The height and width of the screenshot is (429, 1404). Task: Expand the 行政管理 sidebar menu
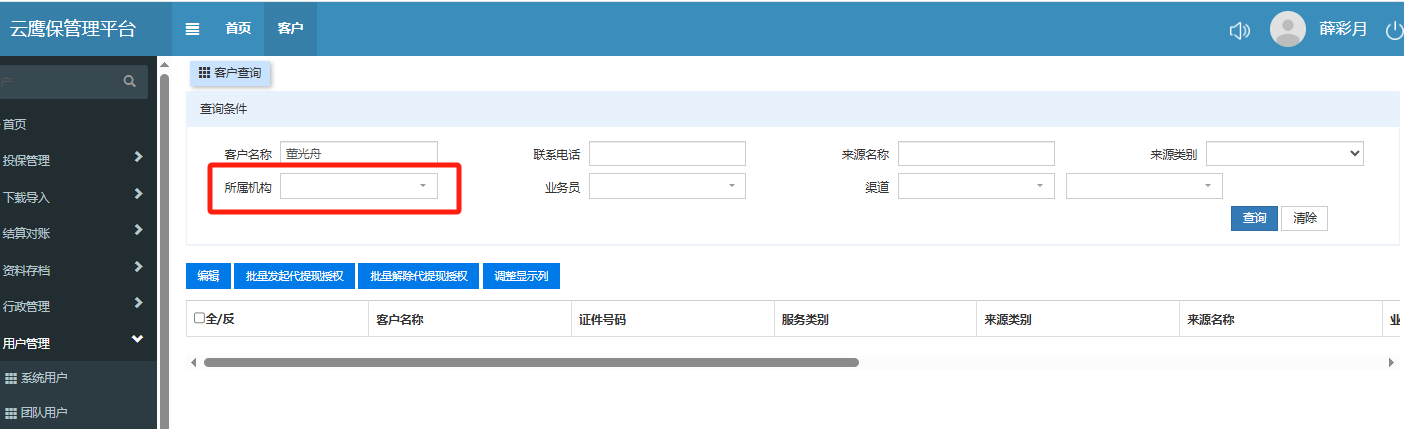tap(78, 306)
